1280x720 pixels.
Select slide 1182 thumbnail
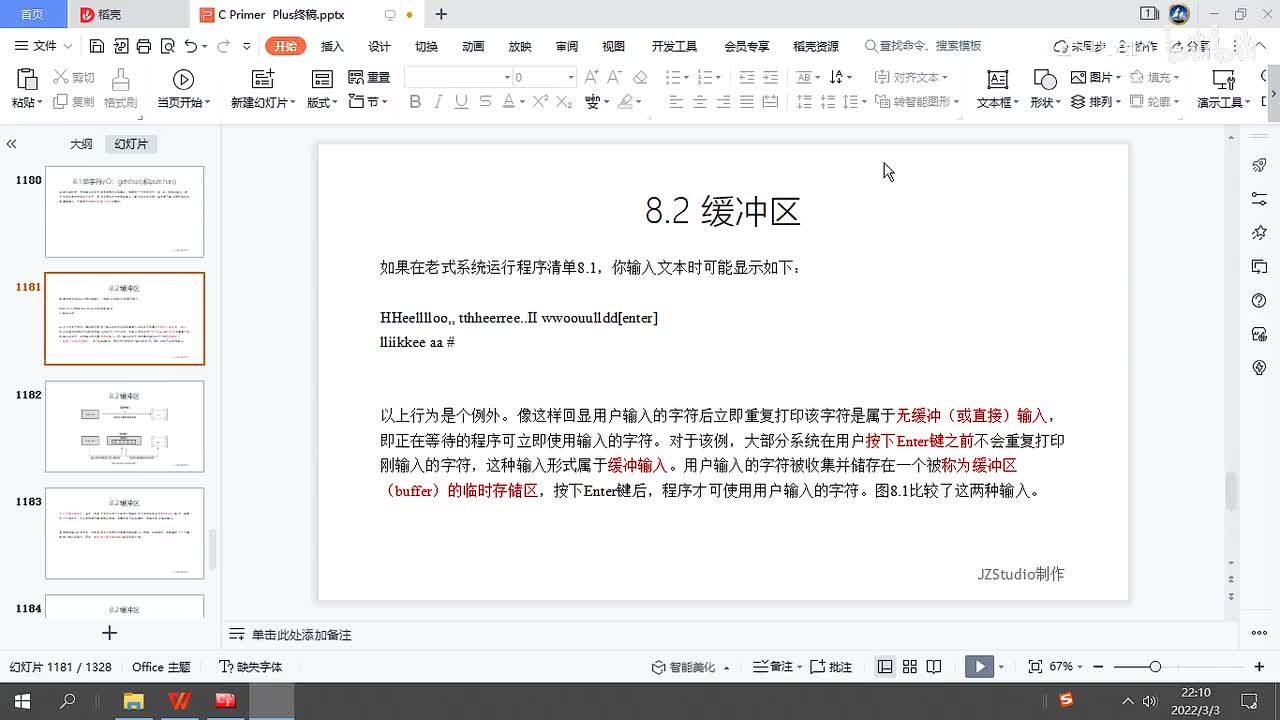[124, 426]
